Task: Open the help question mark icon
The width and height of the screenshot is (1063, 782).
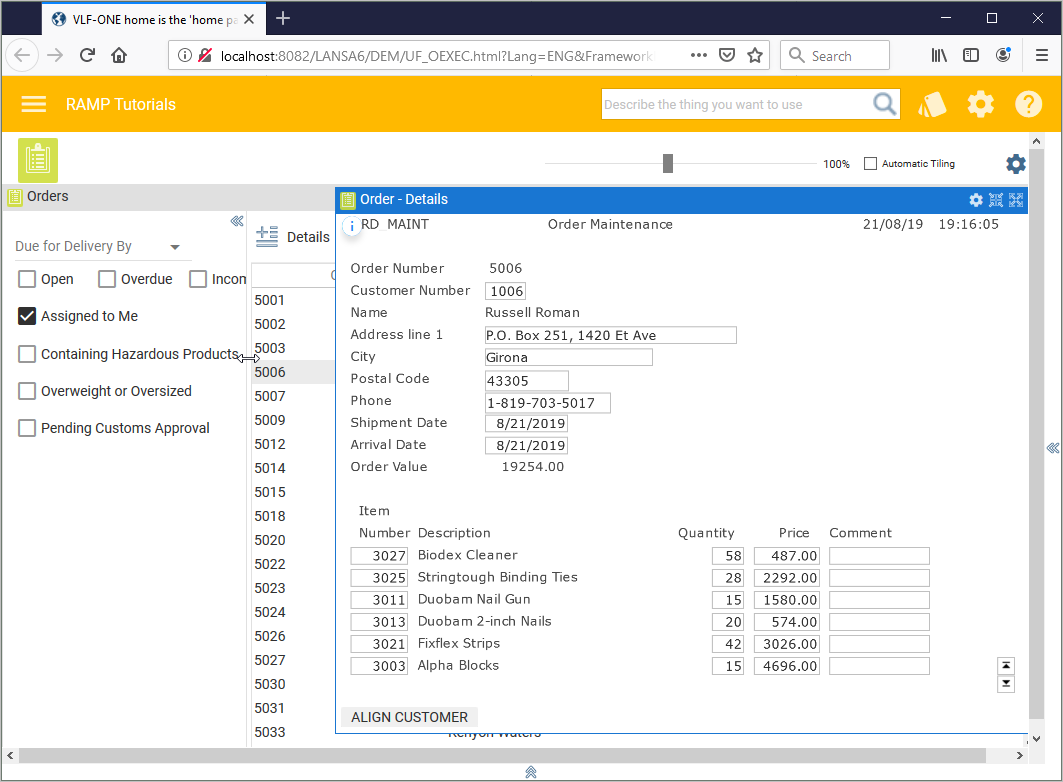Action: (1028, 104)
